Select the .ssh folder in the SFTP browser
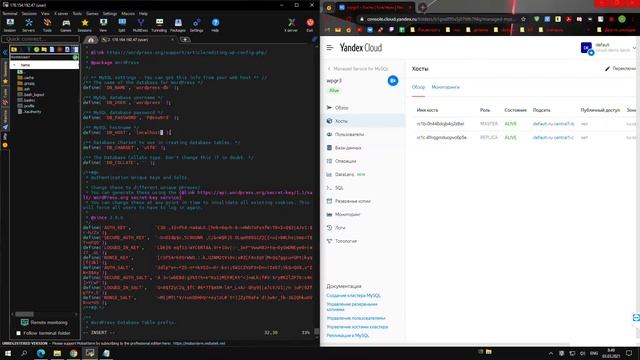This screenshot has width=640, height=360. pos(27,89)
